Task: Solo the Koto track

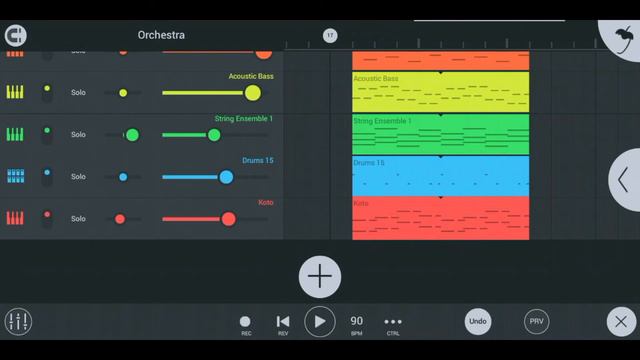Action: click(x=78, y=219)
